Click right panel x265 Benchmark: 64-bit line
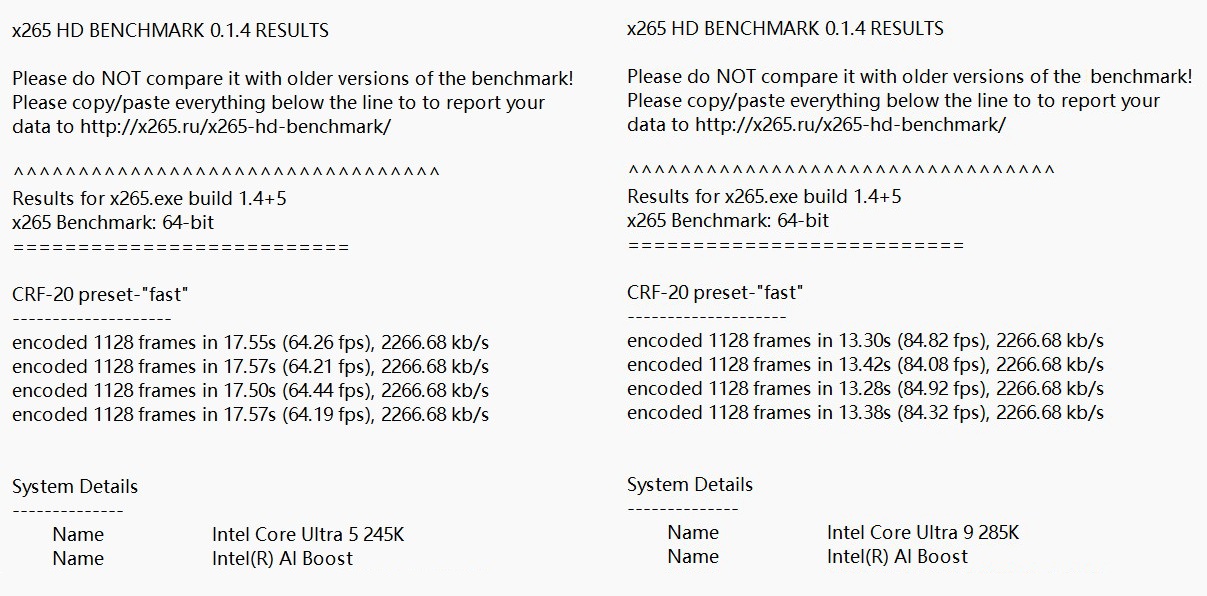This screenshot has height=596, width=1207. pos(728,220)
